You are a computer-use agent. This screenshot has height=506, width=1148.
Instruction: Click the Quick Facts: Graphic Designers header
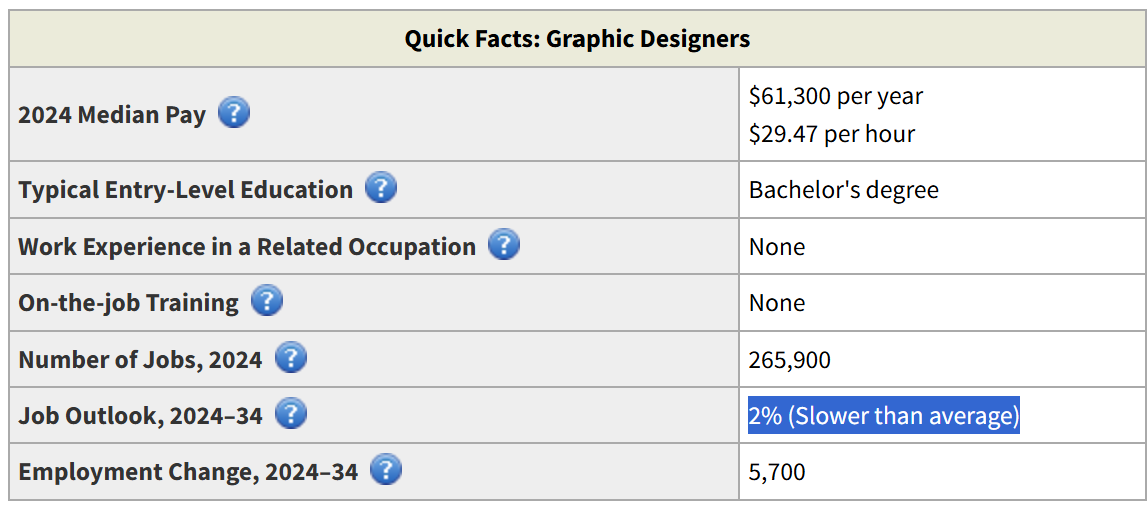577,39
